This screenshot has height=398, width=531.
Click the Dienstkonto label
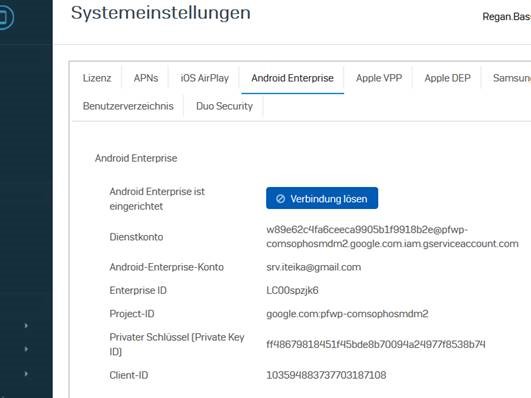click(136, 237)
